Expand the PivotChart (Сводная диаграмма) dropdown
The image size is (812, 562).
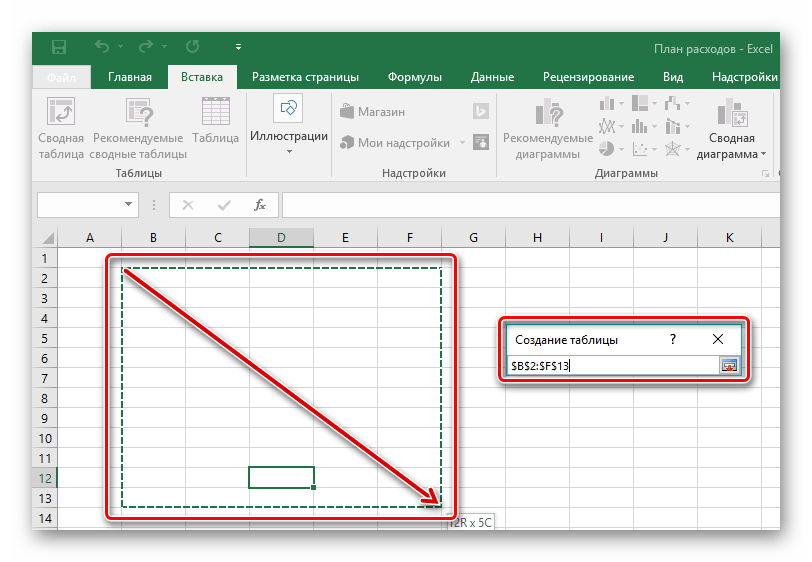click(x=763, y=155)
